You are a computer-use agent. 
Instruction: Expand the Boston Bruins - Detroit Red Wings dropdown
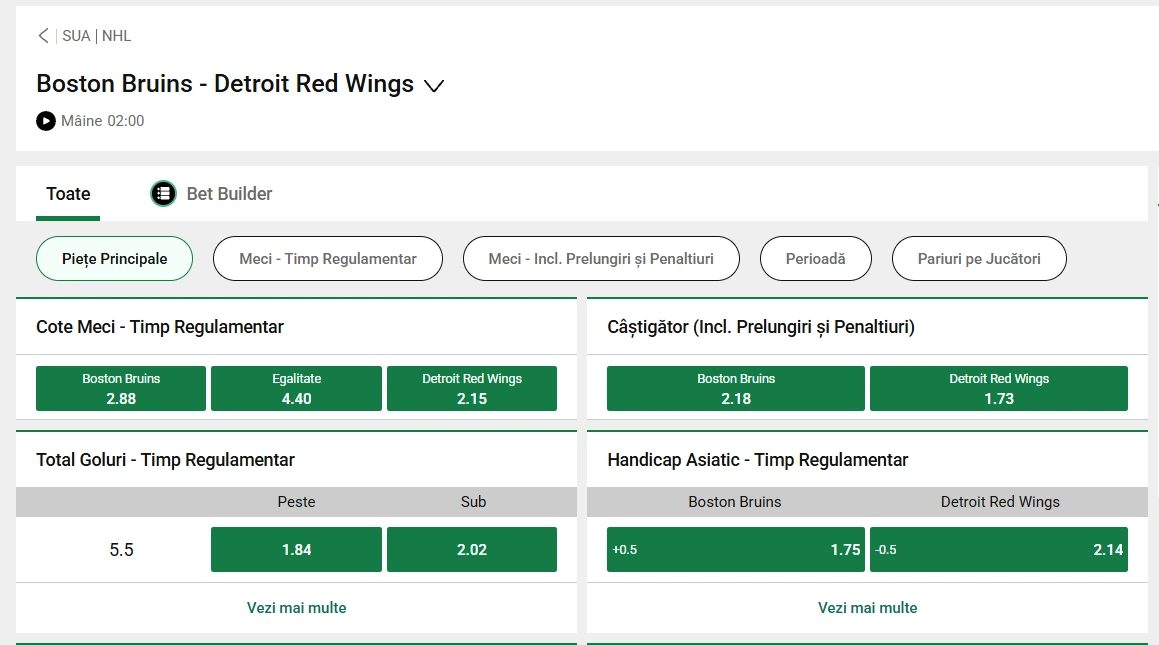tap(433, 86)
